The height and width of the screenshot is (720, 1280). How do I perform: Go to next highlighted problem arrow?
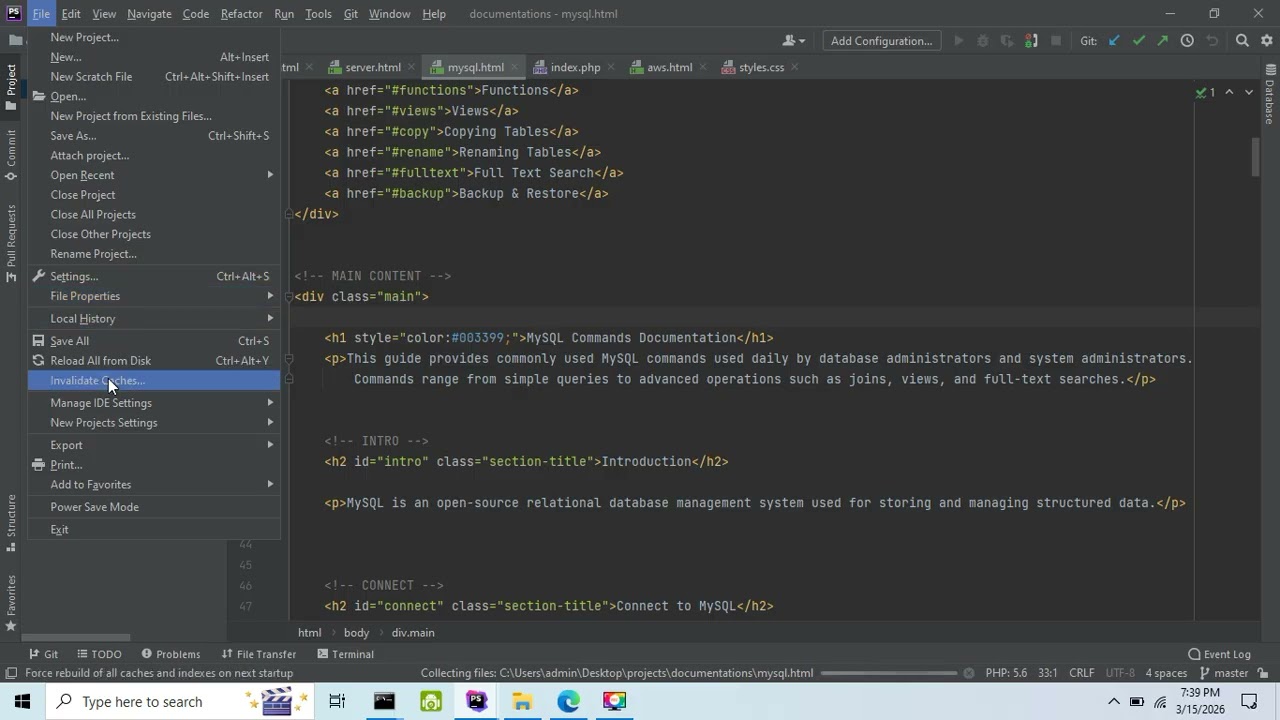(1249, 92)
